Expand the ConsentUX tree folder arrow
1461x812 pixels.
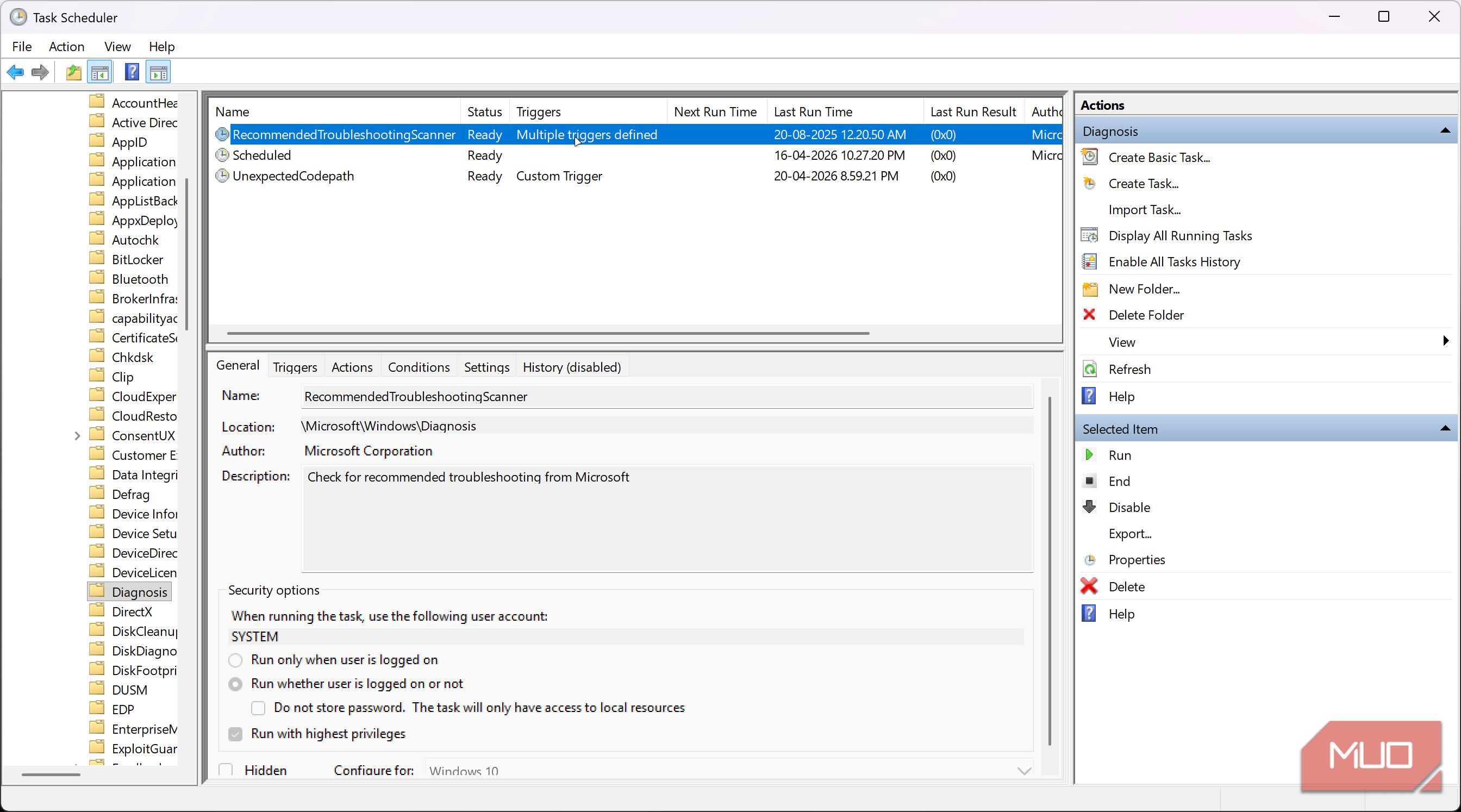(77, 435)
